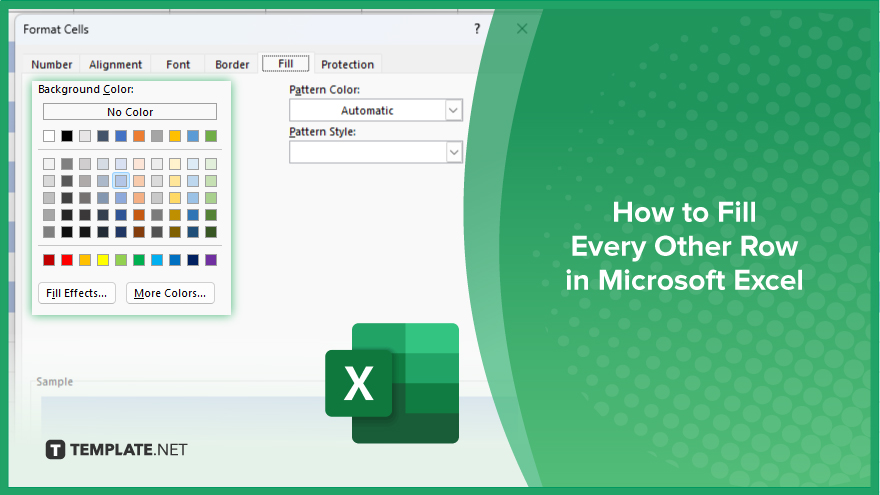Pick the dark blue-gray theme swatch

point(103,136)
